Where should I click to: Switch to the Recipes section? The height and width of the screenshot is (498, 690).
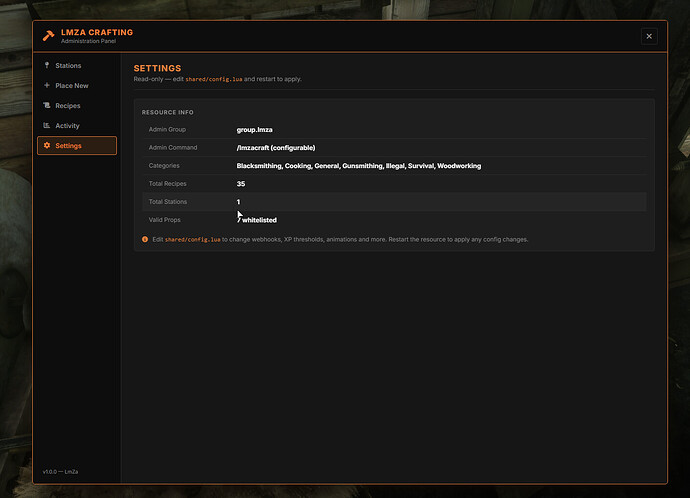(77, 106)
